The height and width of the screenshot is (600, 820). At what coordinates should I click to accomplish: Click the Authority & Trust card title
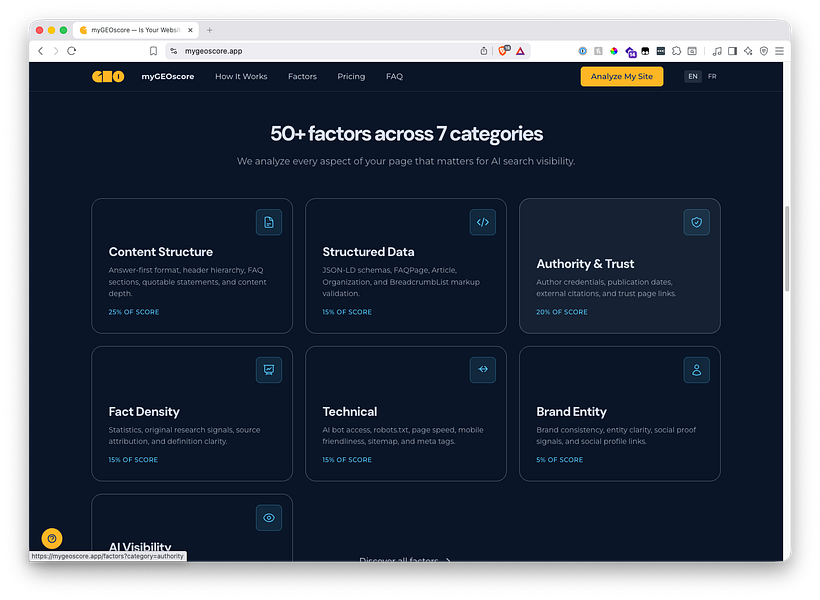[585, 264]
